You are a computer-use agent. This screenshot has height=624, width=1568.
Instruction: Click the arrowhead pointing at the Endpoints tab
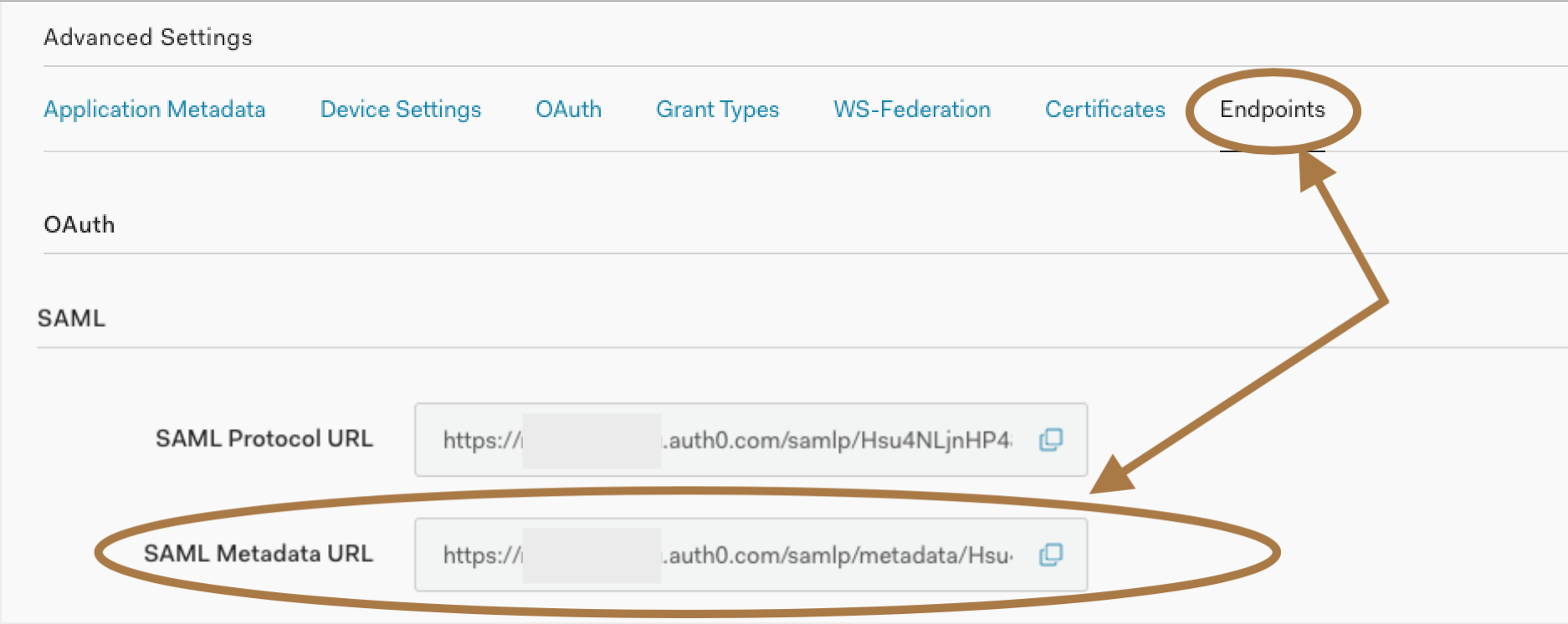[1314, 171]
